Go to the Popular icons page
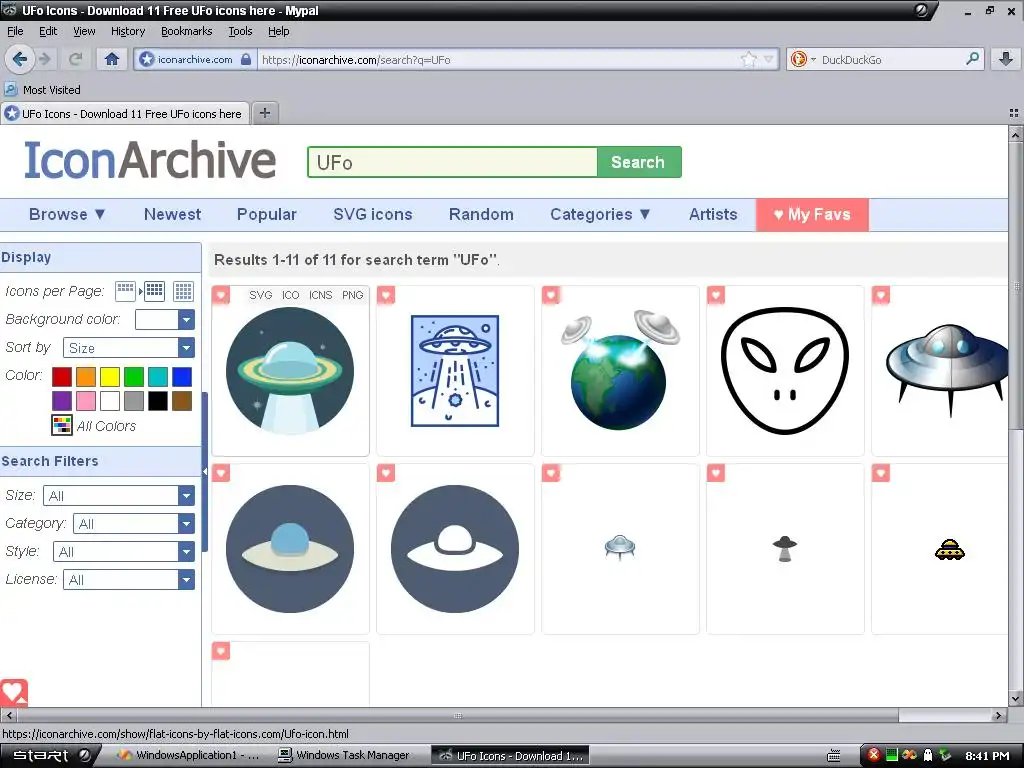 pos(266,214)
